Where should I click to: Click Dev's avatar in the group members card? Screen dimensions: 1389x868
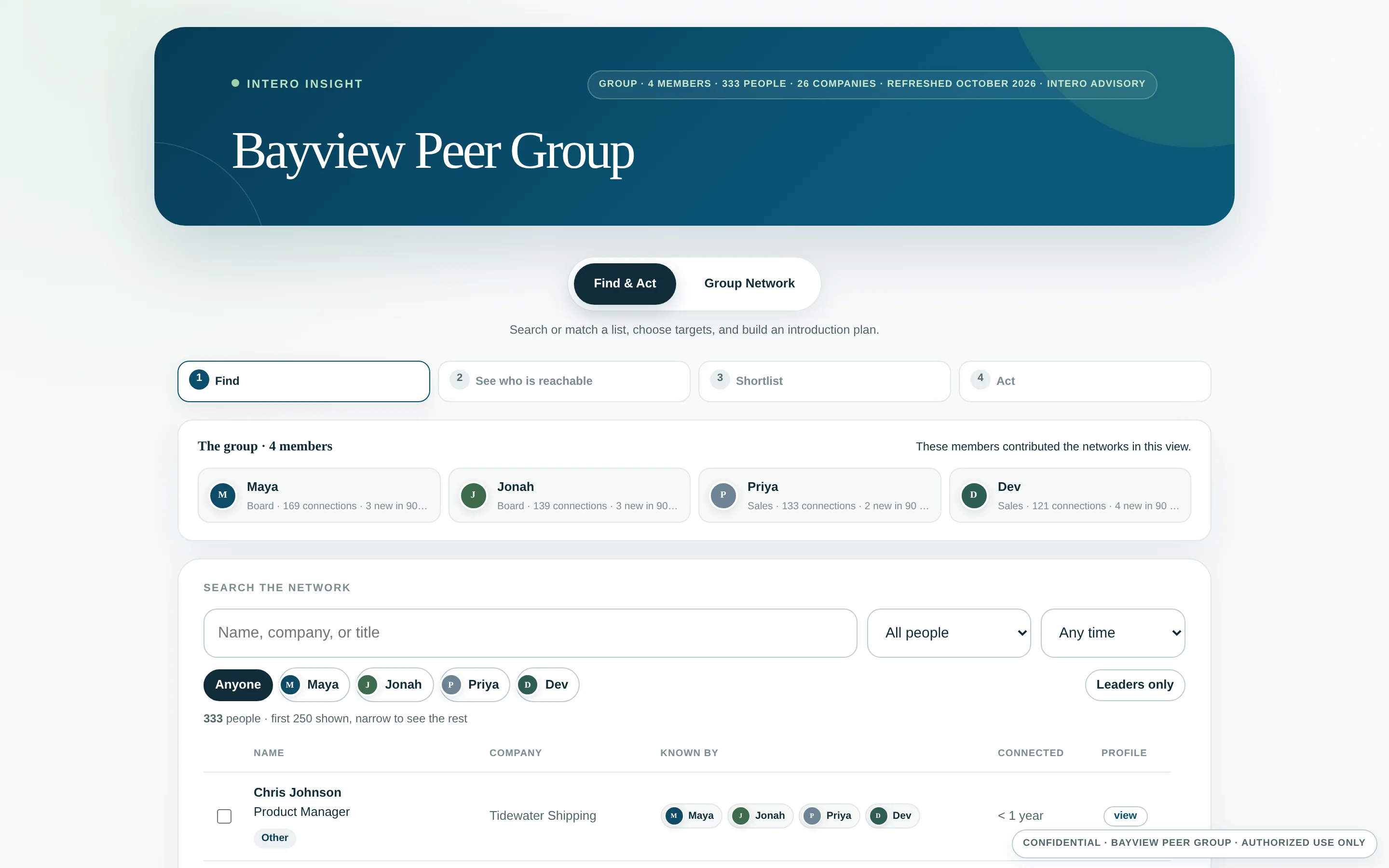coord(973,495)
